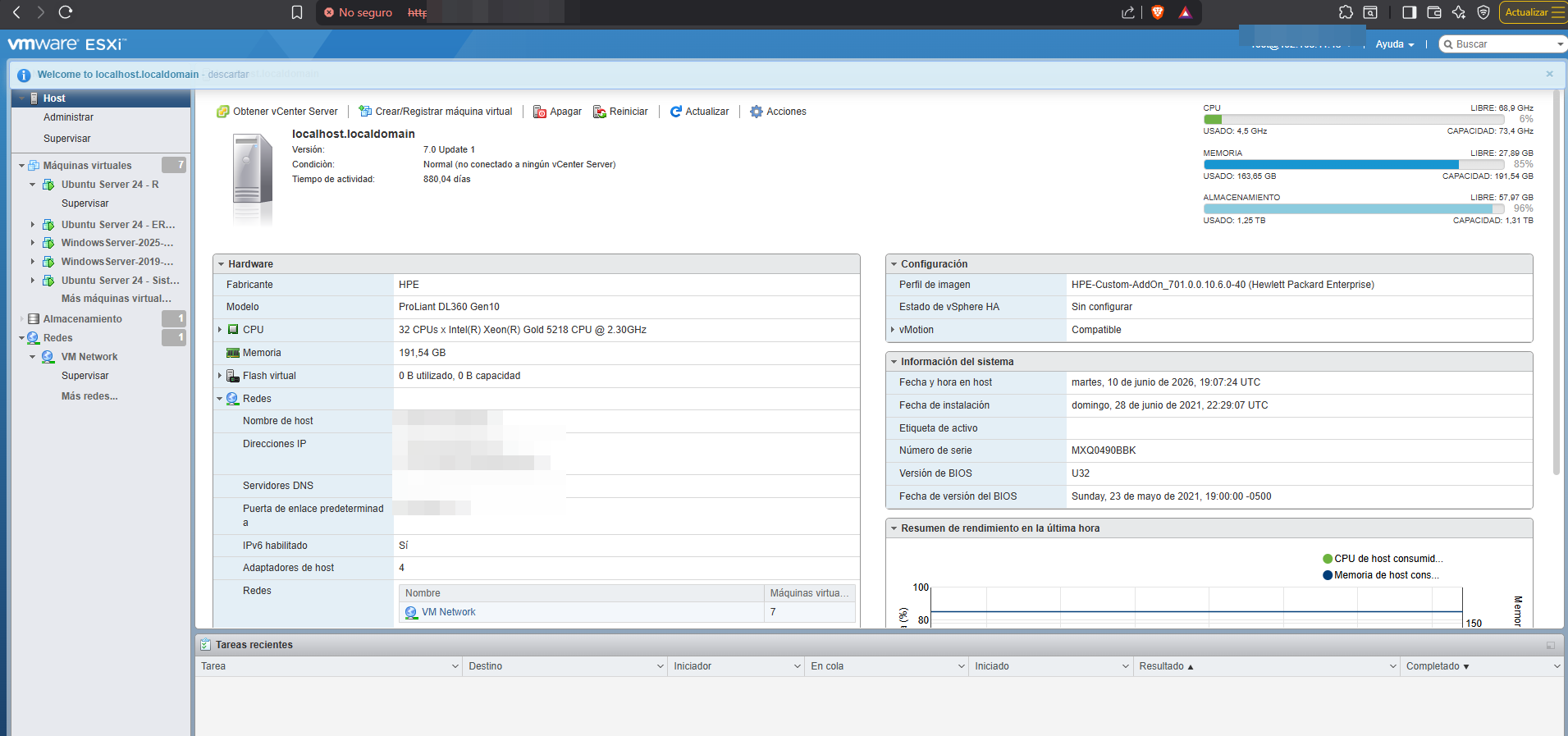Click the Redes globe icon in navigator
1568x736 pixels.
tap(33, 338)
